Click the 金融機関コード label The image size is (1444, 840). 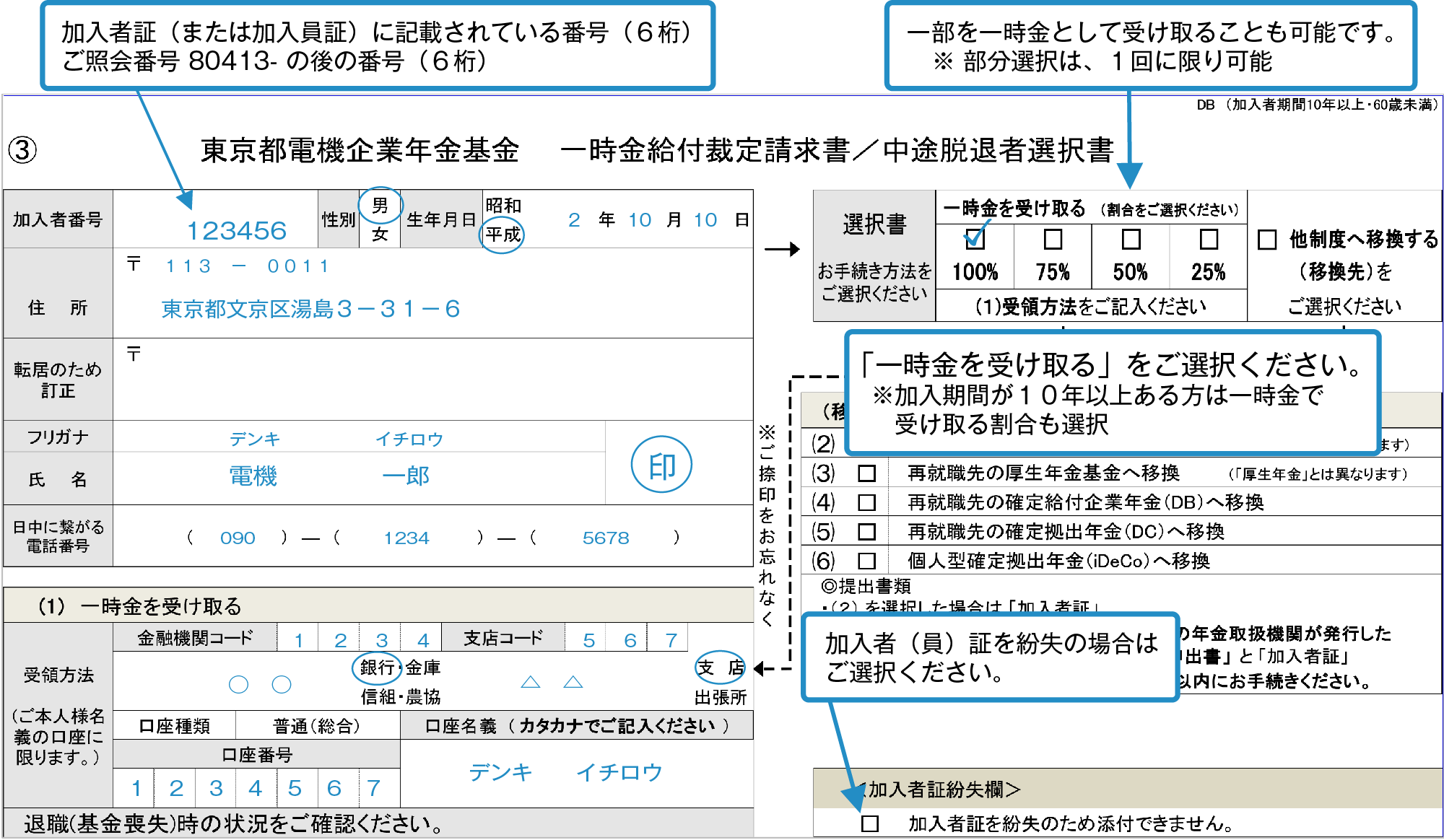tap(196, 638)
